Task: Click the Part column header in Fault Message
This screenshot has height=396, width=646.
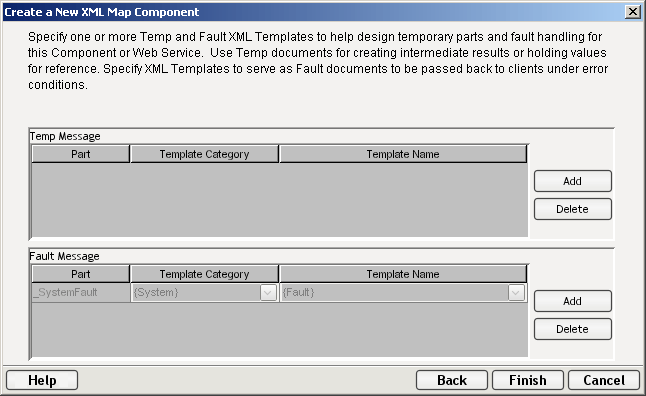Action: pos(81,274)
